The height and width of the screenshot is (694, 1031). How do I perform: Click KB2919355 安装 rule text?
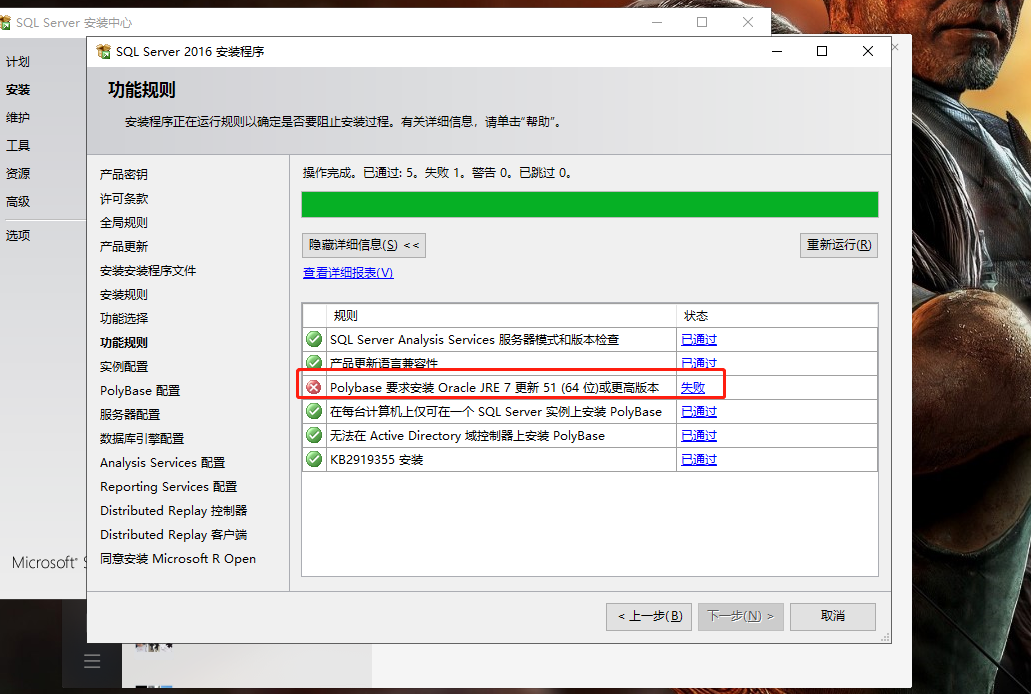(x=377, y=459)
